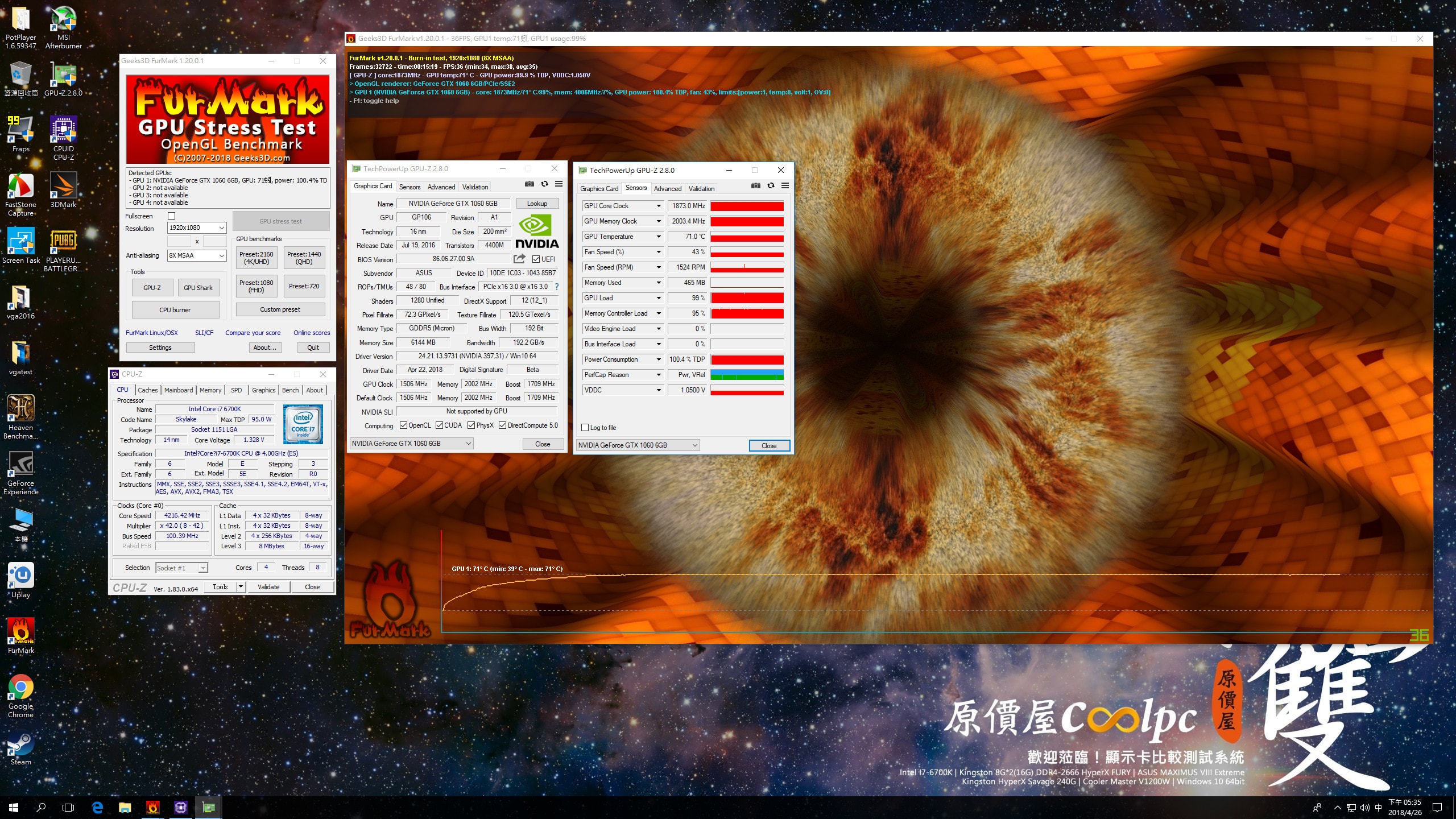Open Resolution dropdown in FurMark
Image resolution: width=1456 pixels, height=819 pixels.
tap(197, 227)
